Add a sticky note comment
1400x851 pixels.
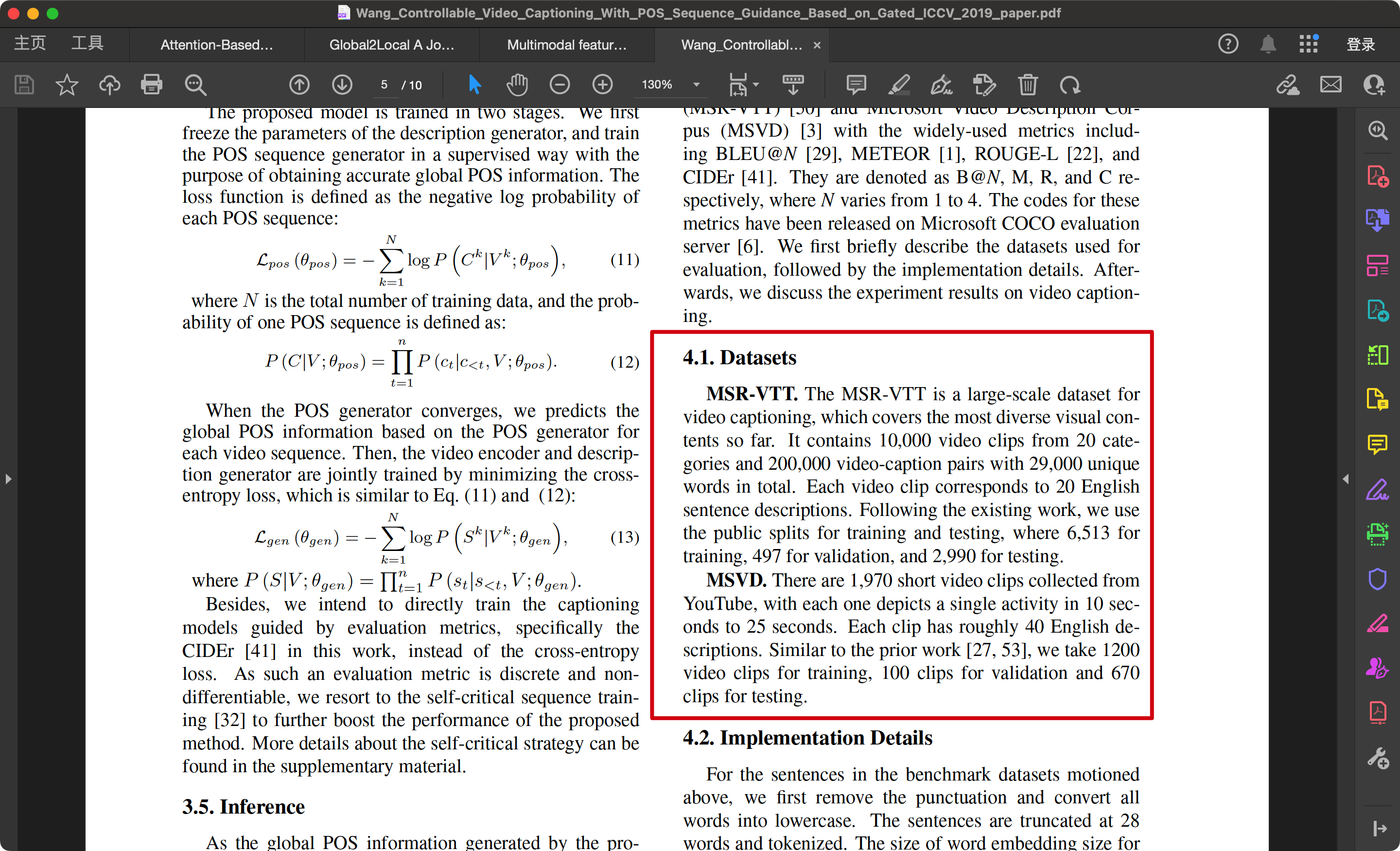856,85
